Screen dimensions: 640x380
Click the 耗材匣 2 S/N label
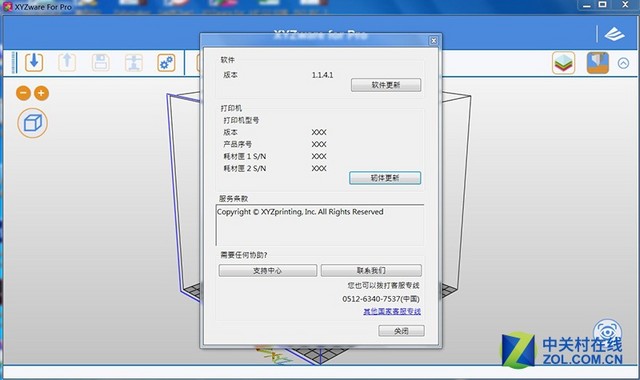tap(244, 168)
